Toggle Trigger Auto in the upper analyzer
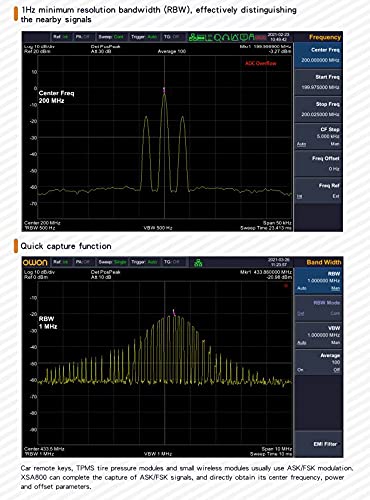The height and width of the screenshot is (500, 370). [x=144, y=37]
